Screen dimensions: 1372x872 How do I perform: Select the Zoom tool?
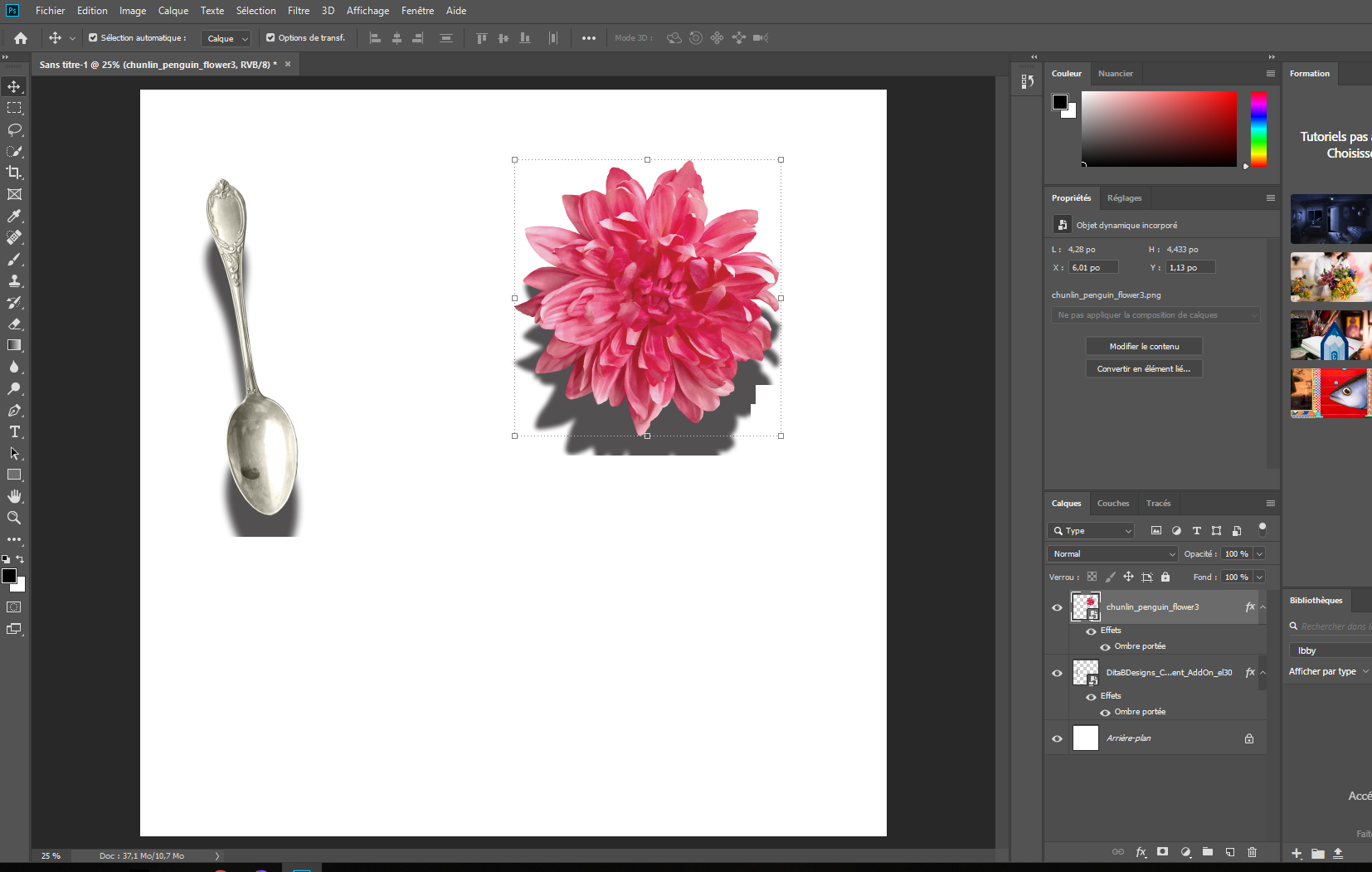coord(14,518)
